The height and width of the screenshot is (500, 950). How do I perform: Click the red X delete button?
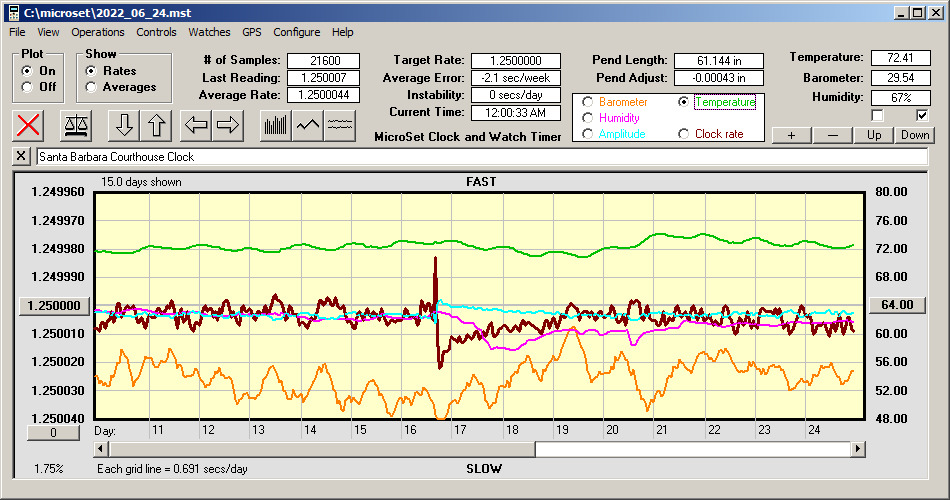(x=29, y=125)
